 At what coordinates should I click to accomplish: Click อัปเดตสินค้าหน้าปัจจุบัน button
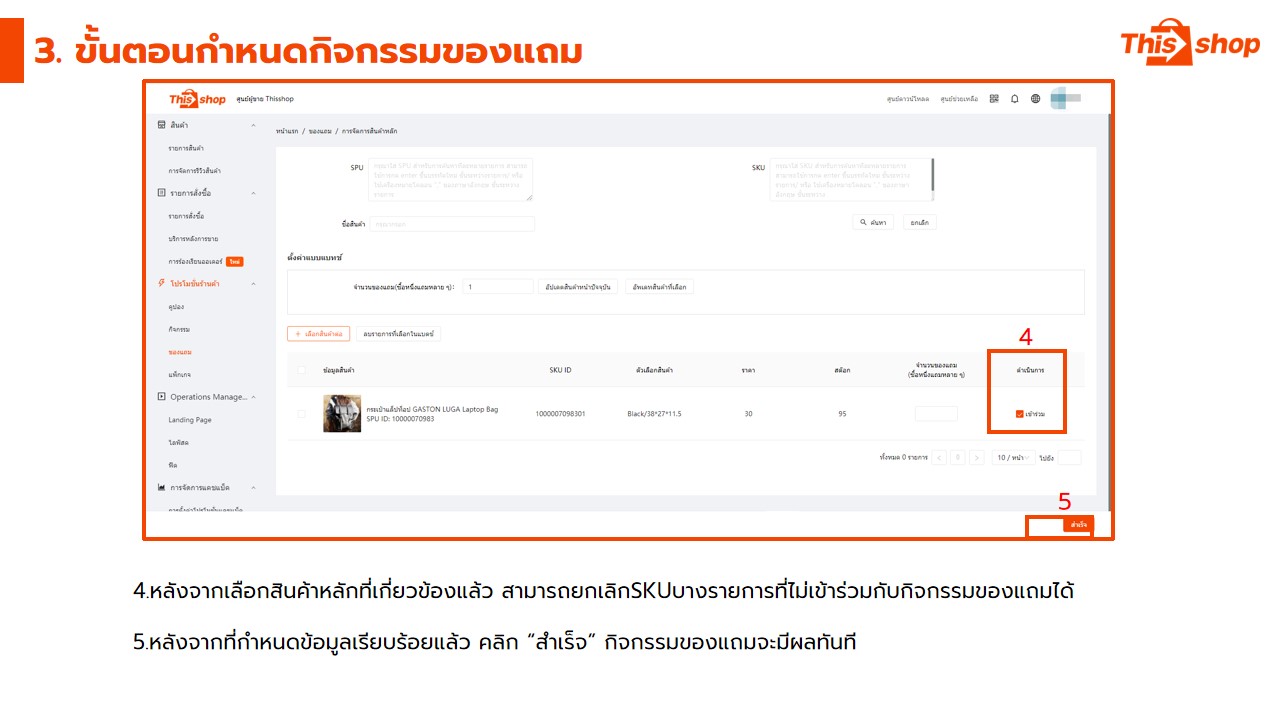tap(578, 287)
